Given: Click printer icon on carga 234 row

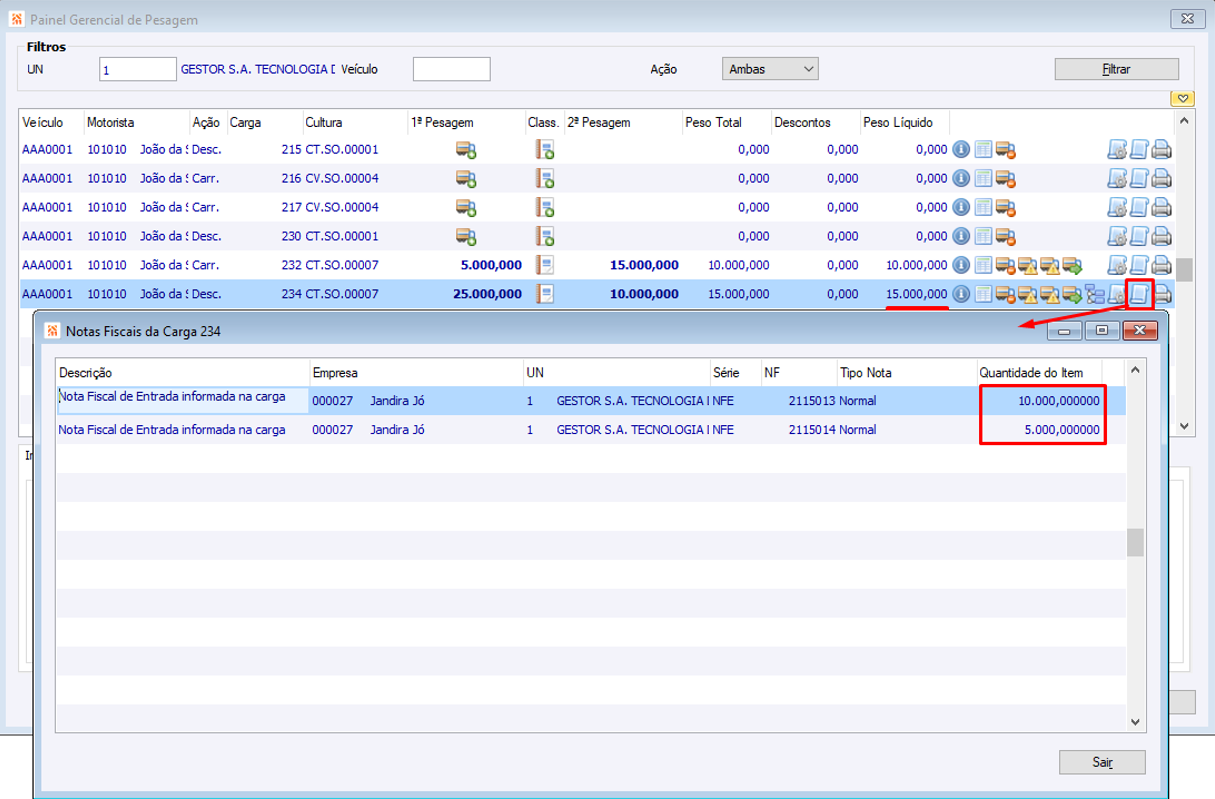Looking at the screenshot, I should pyautogui.click(x=1163, y=295).
